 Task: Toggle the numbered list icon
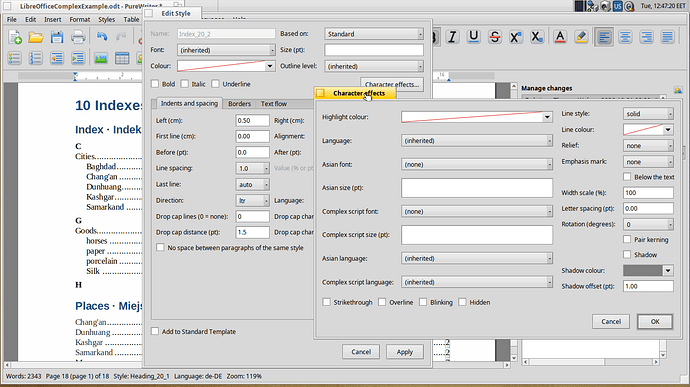[36, 58]
